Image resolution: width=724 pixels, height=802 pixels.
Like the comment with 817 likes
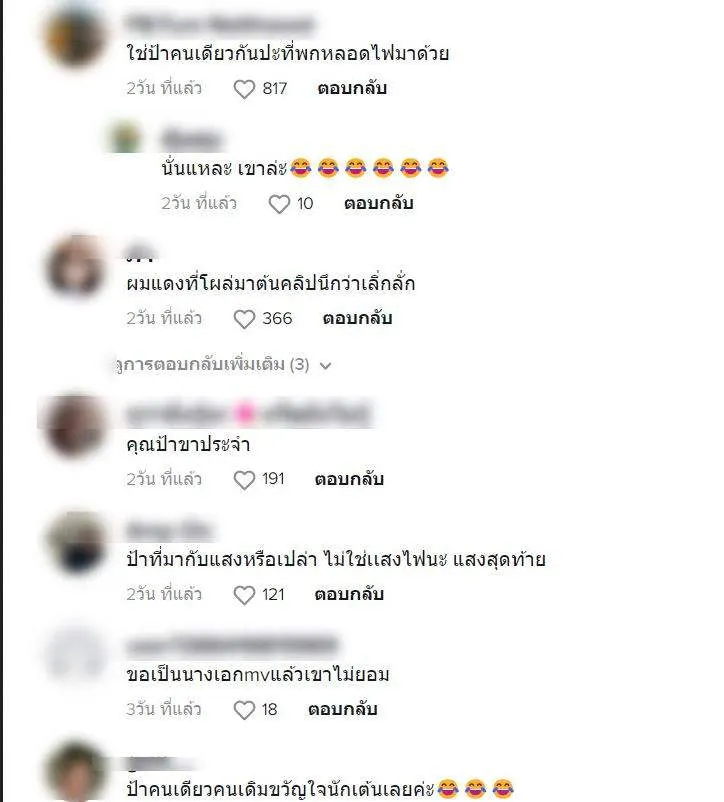point(244,89)
